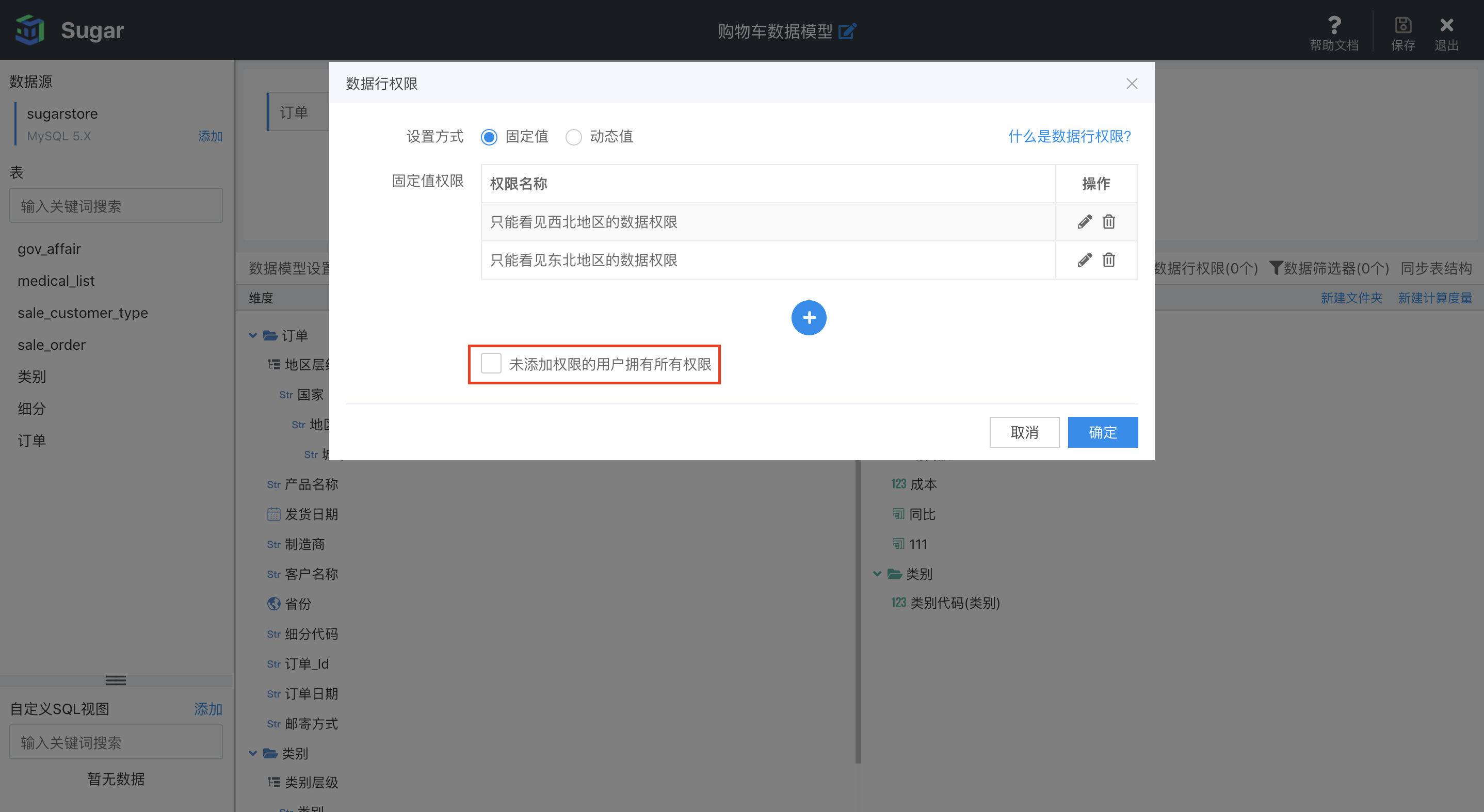Open 什么是数据行权限 help link

[1069, 137]
